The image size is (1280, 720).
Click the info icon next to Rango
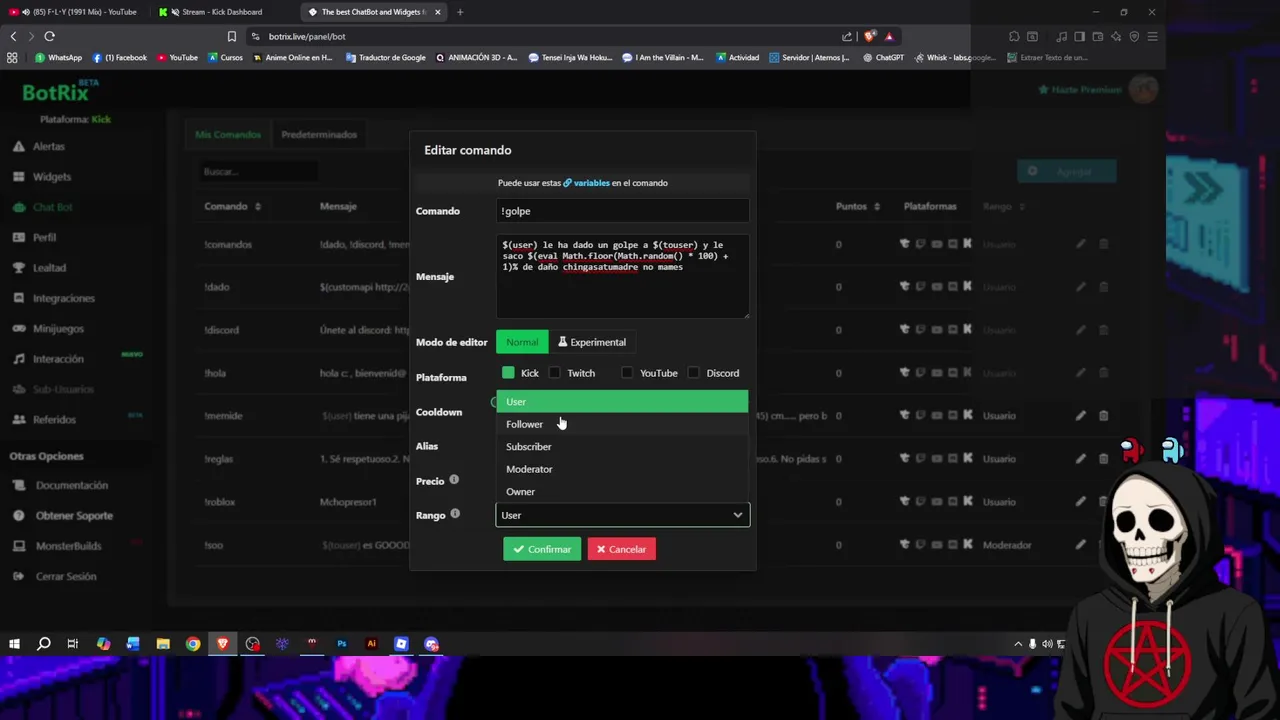click(455, 514)
